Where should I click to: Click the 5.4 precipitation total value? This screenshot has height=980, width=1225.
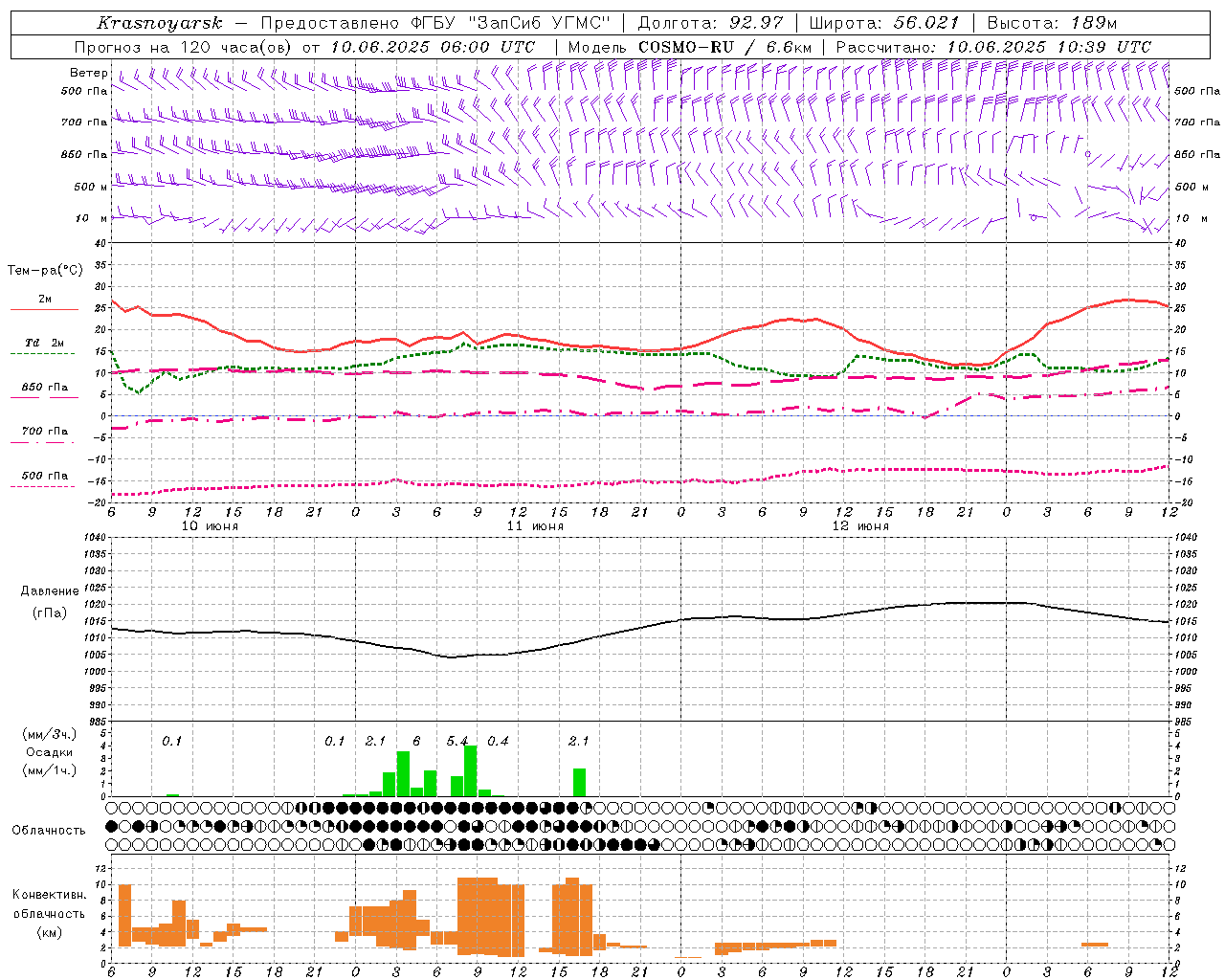point(457,742)
